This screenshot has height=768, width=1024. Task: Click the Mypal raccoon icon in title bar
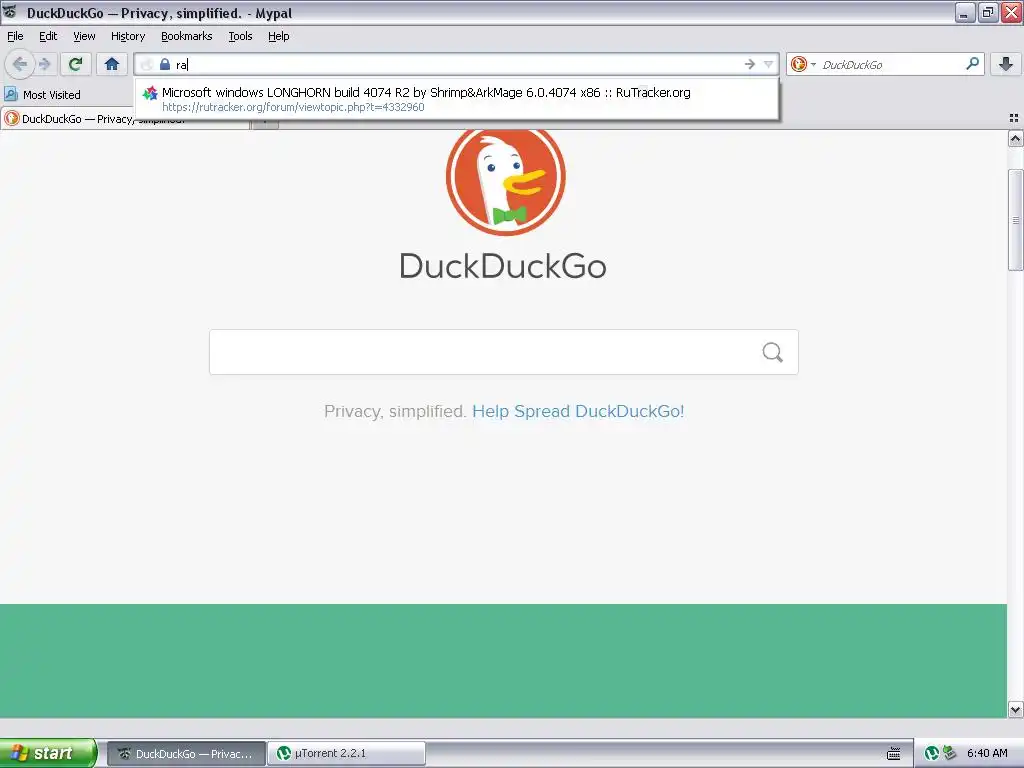click(x=10, y=12)
